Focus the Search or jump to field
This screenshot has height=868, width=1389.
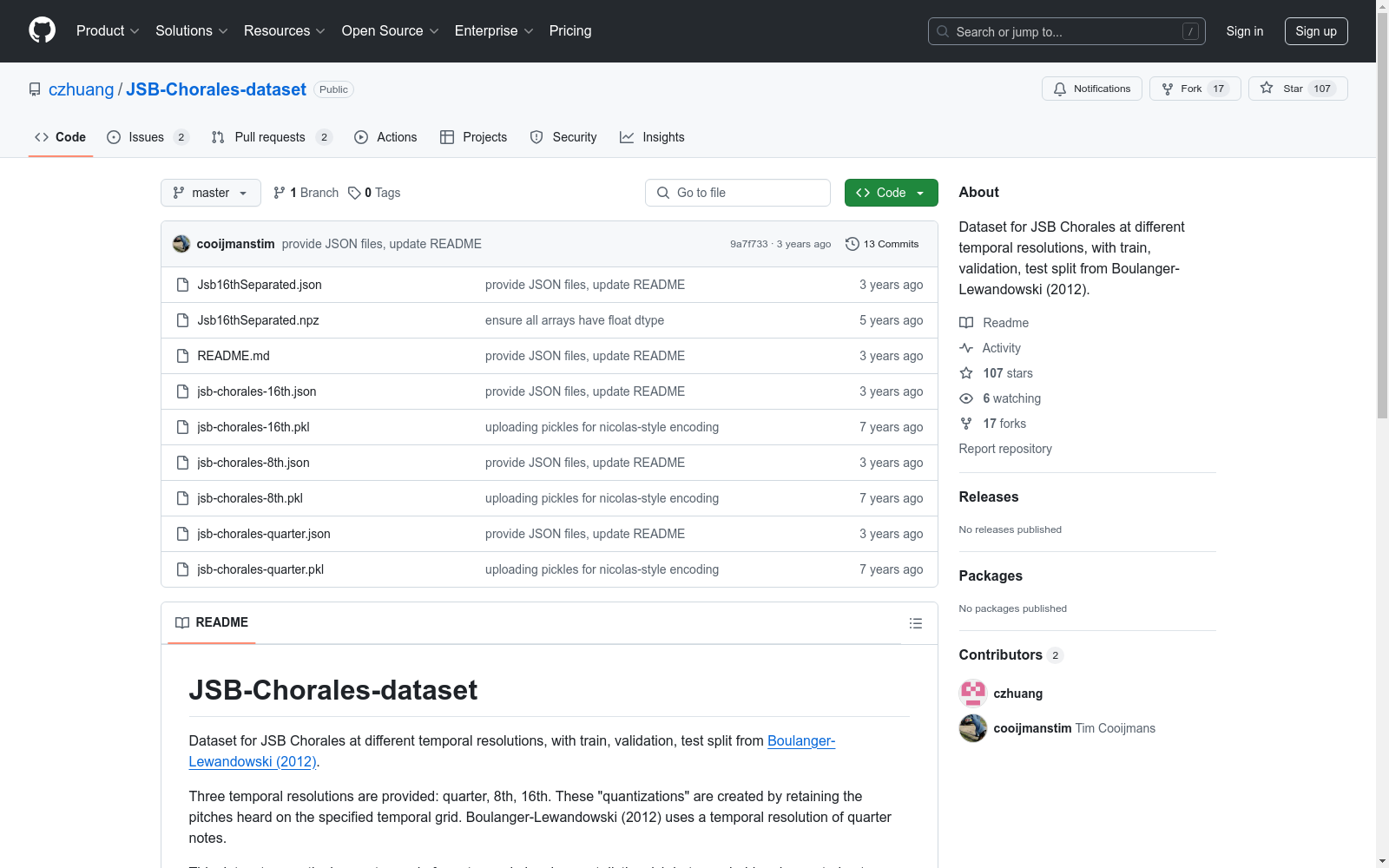click(x=1067, y=31)
